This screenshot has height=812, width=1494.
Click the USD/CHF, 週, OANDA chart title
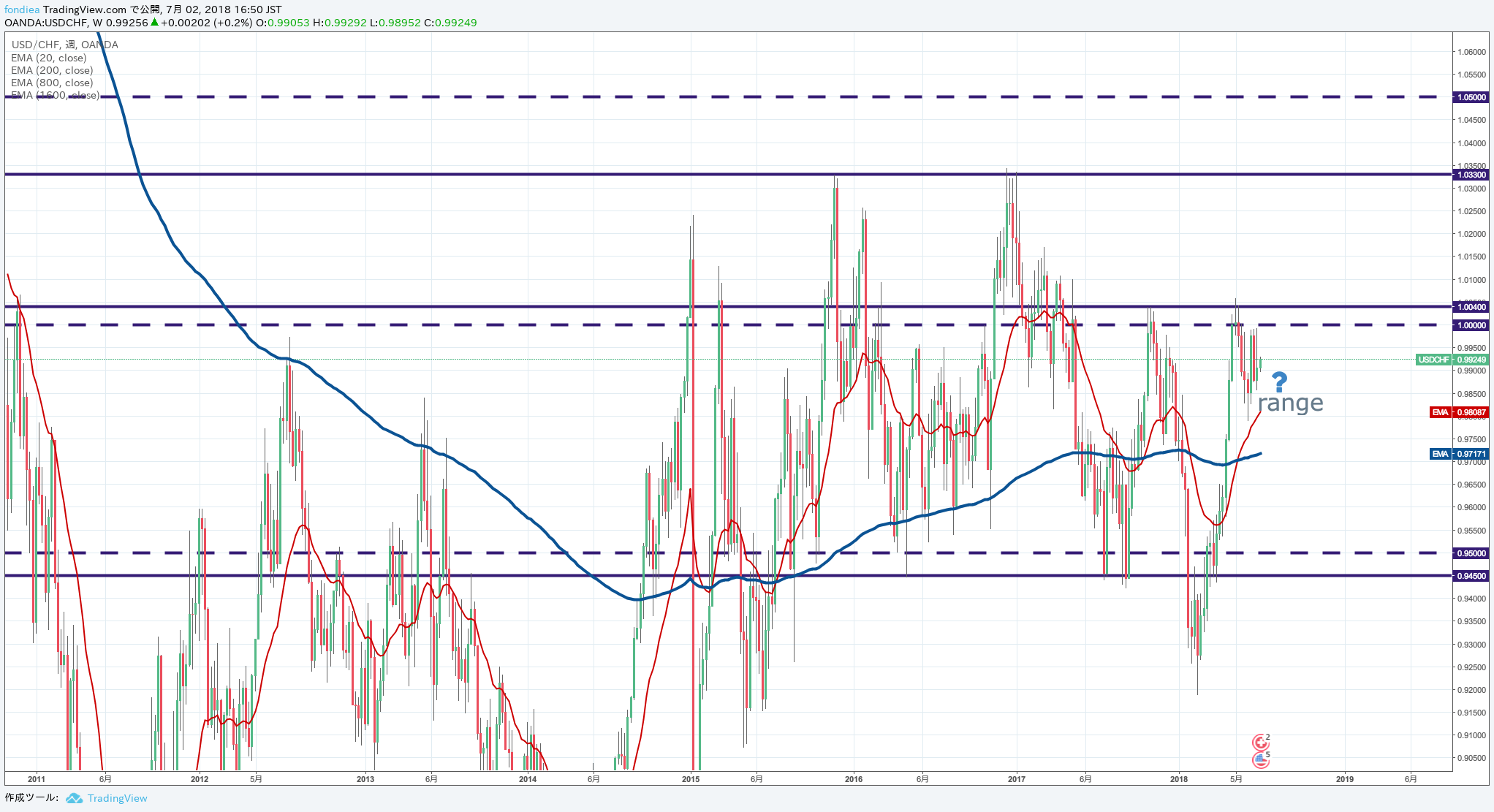coord(65,45)
